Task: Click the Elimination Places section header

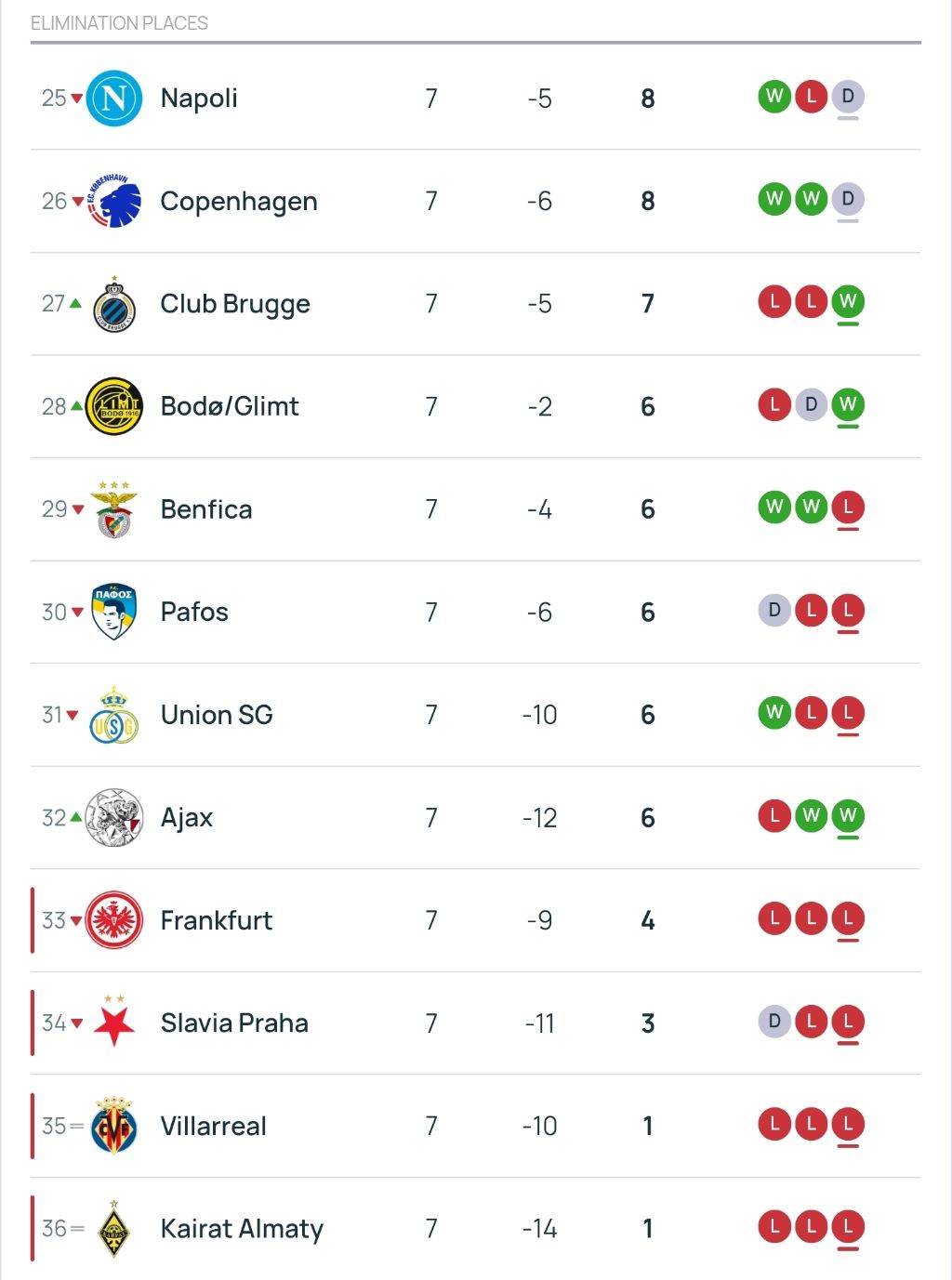Action: [119, 23]
